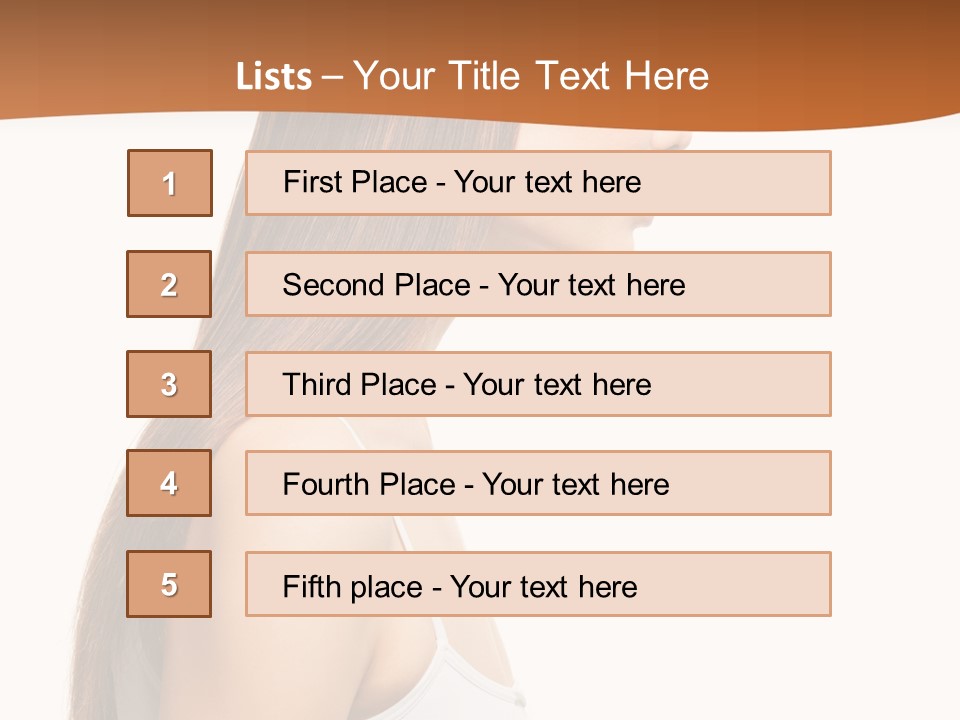Screen dimensions: 960x720
Task: Click the Fourth Place text bar
Action: tap(538, 484)
